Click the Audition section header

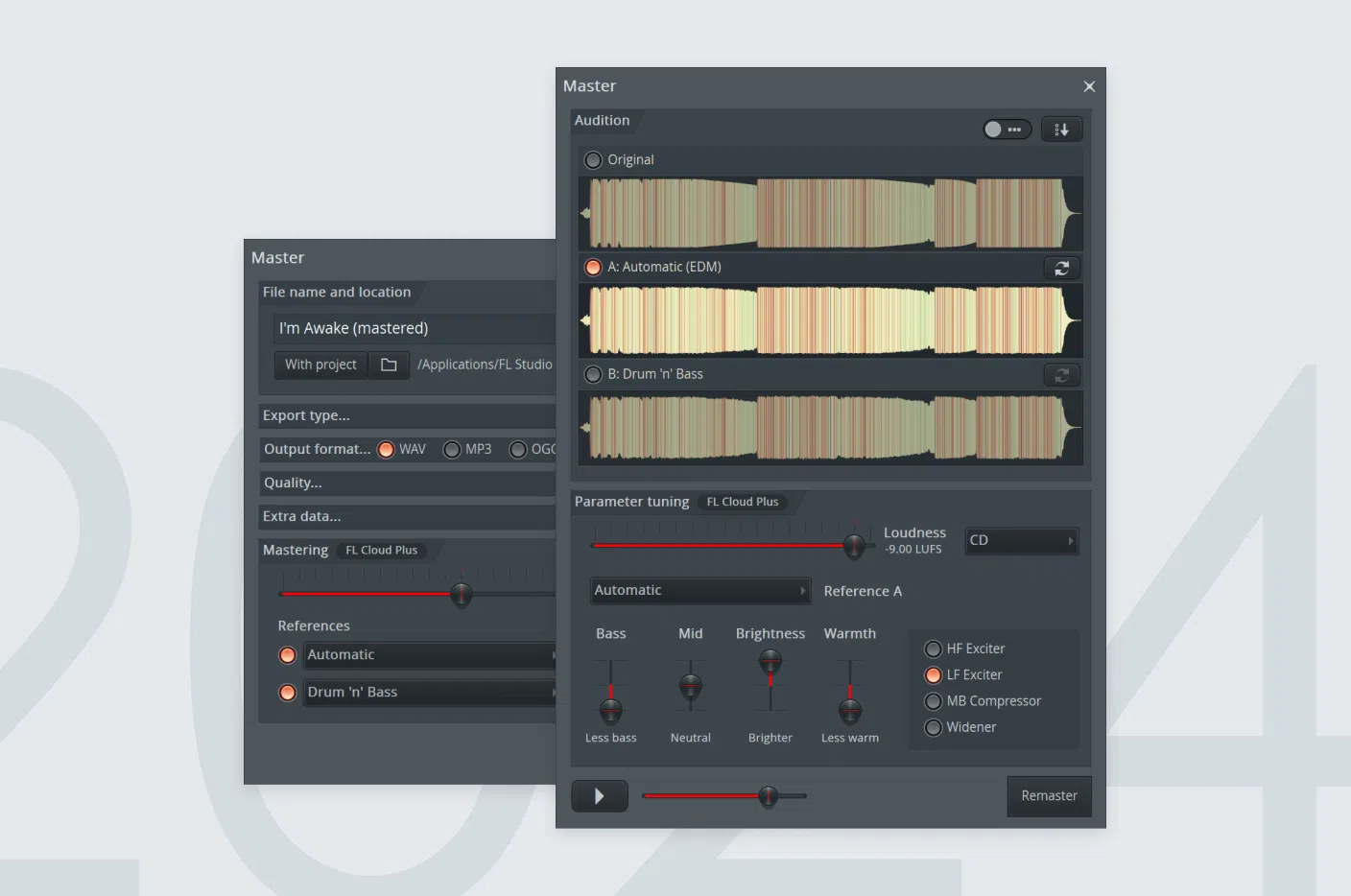[602, 121]
